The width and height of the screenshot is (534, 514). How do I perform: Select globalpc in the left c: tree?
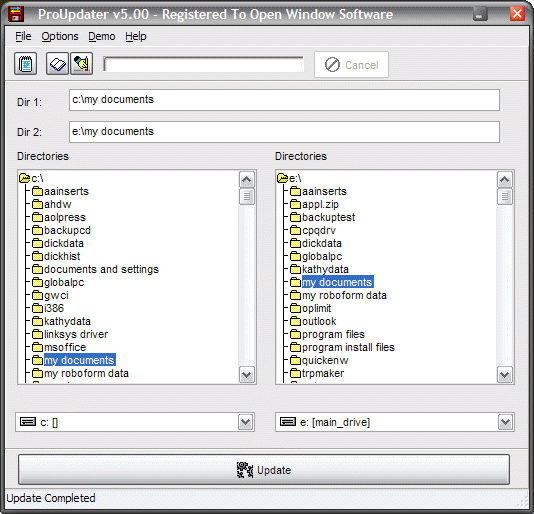click(58, 282)
